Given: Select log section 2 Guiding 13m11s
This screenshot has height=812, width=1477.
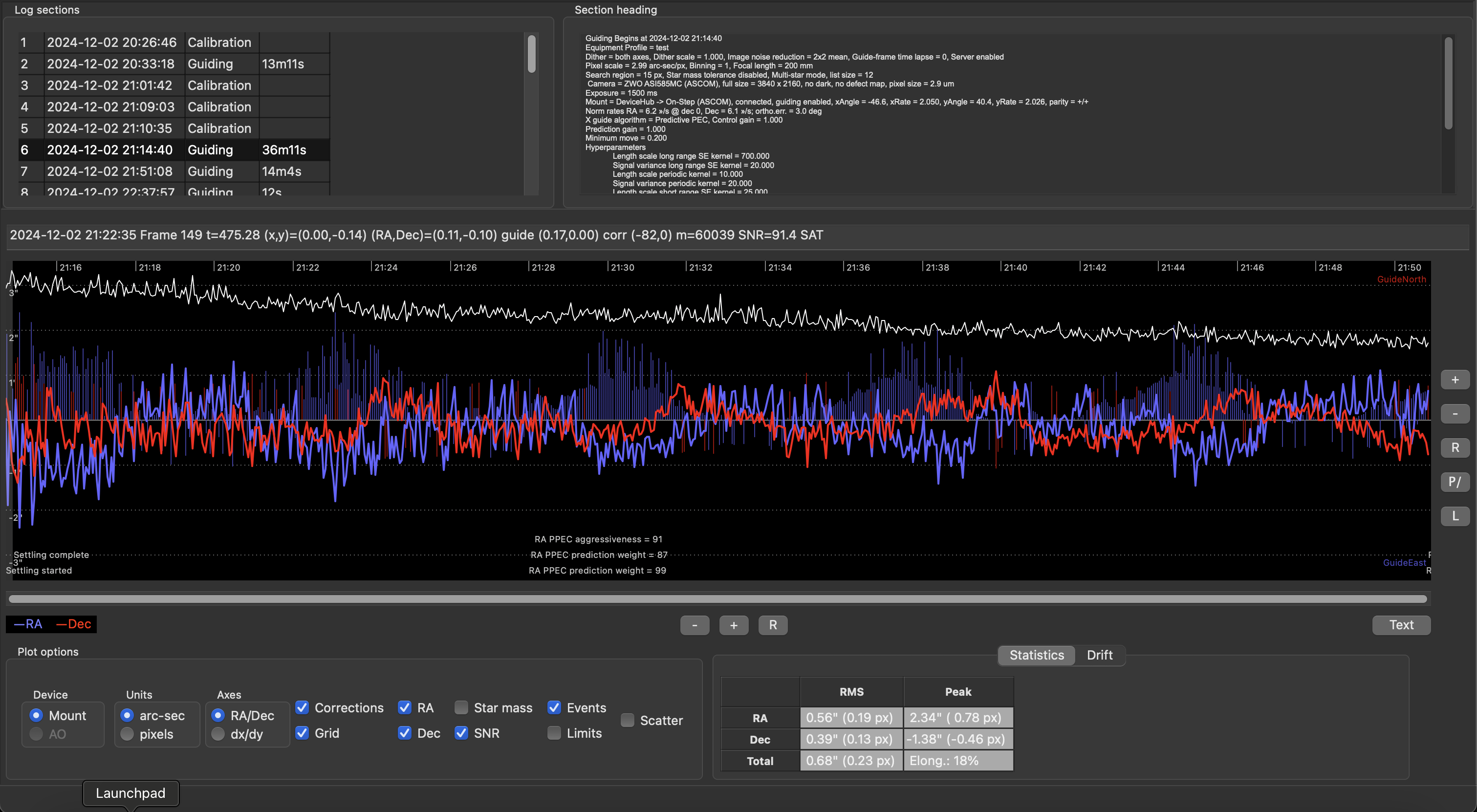Looking at the screenshot, I should pos(172,64).
